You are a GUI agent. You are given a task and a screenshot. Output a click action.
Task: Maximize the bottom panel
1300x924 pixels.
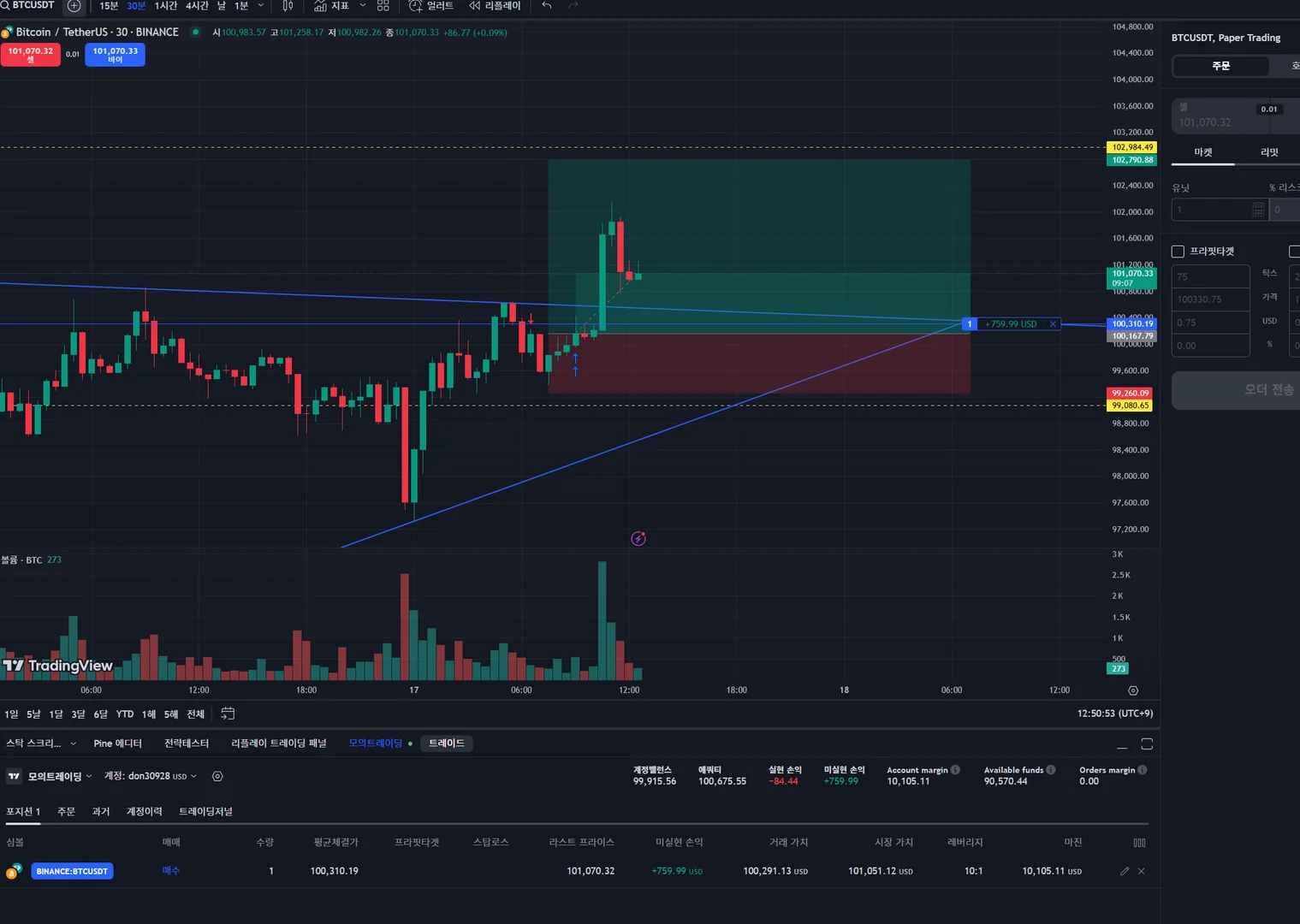click(1147, 744)
